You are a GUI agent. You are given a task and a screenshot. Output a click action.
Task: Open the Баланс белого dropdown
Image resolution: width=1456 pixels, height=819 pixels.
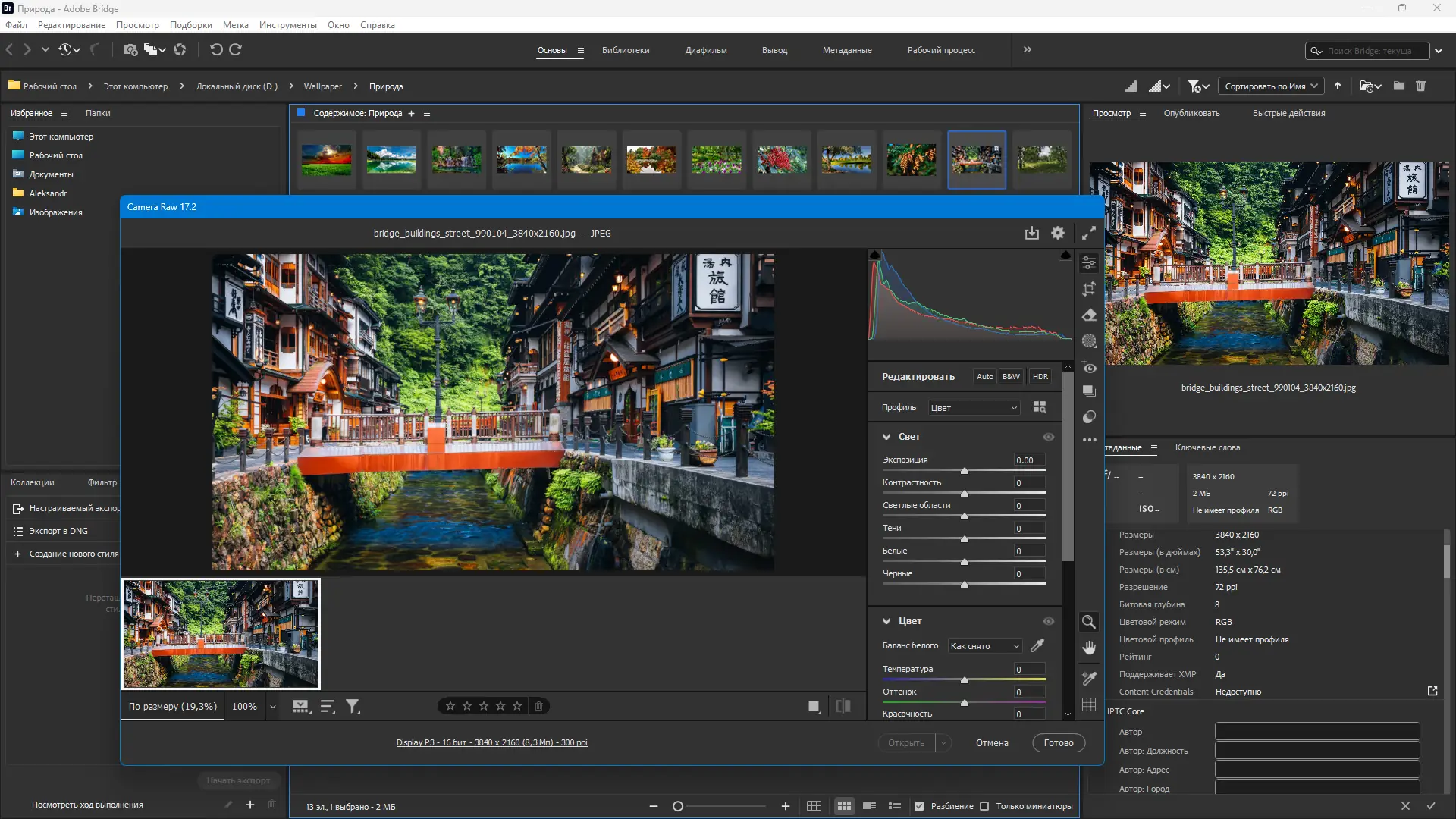click(984, 646)
